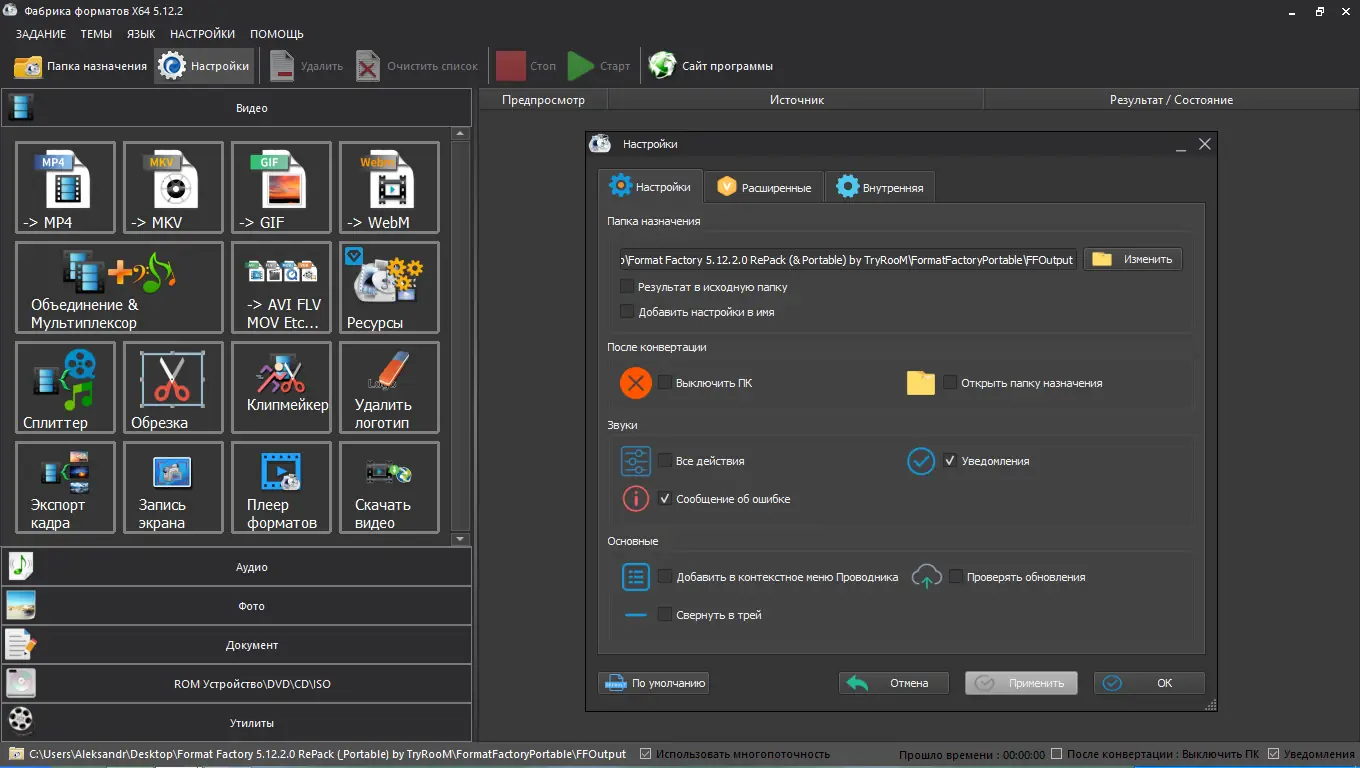This screenshot has width=1360, height=768.
Task: Open the НАСТРОЙКИ menu in menu bar
Action: pyautogui.click(x=203, y=34)
